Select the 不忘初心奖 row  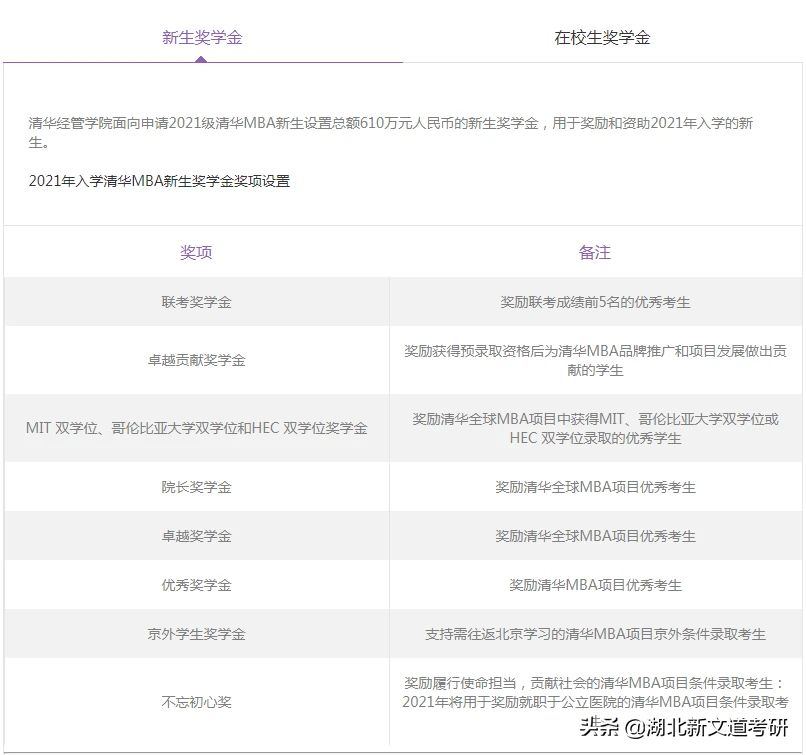point(197,700)
